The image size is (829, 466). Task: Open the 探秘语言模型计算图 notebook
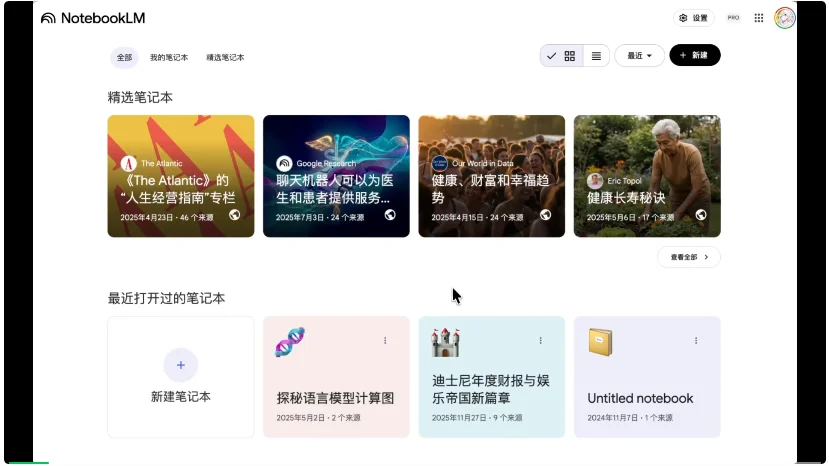click(x=336, y=377)
